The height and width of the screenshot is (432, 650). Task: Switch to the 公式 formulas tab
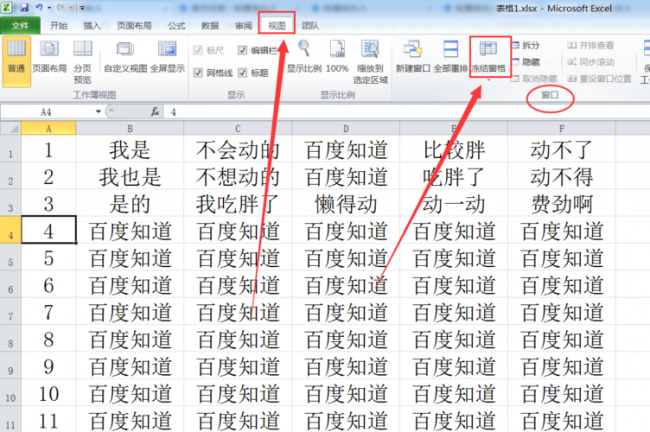(176, 26)
